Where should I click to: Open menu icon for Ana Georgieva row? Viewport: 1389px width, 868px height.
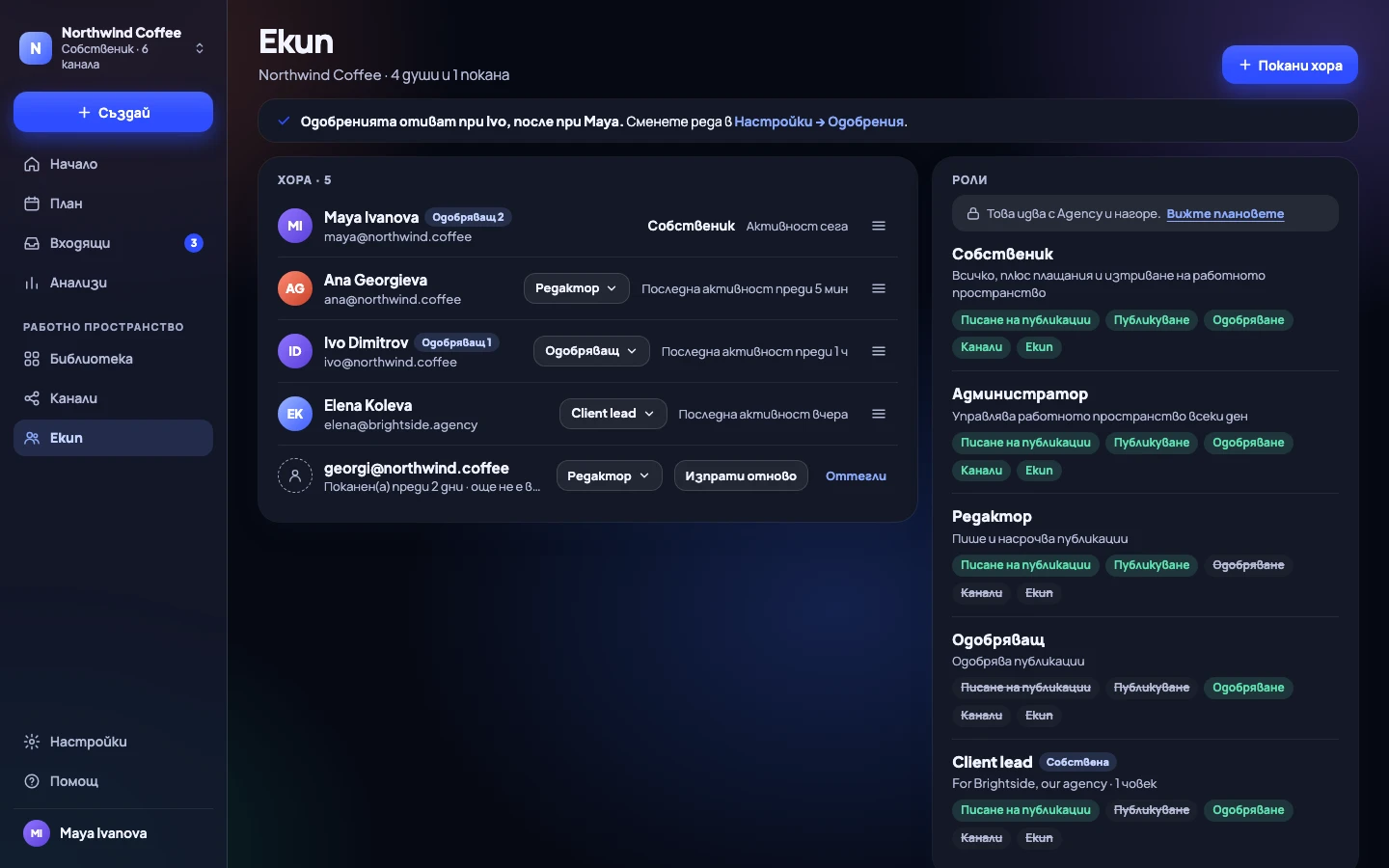879,288
